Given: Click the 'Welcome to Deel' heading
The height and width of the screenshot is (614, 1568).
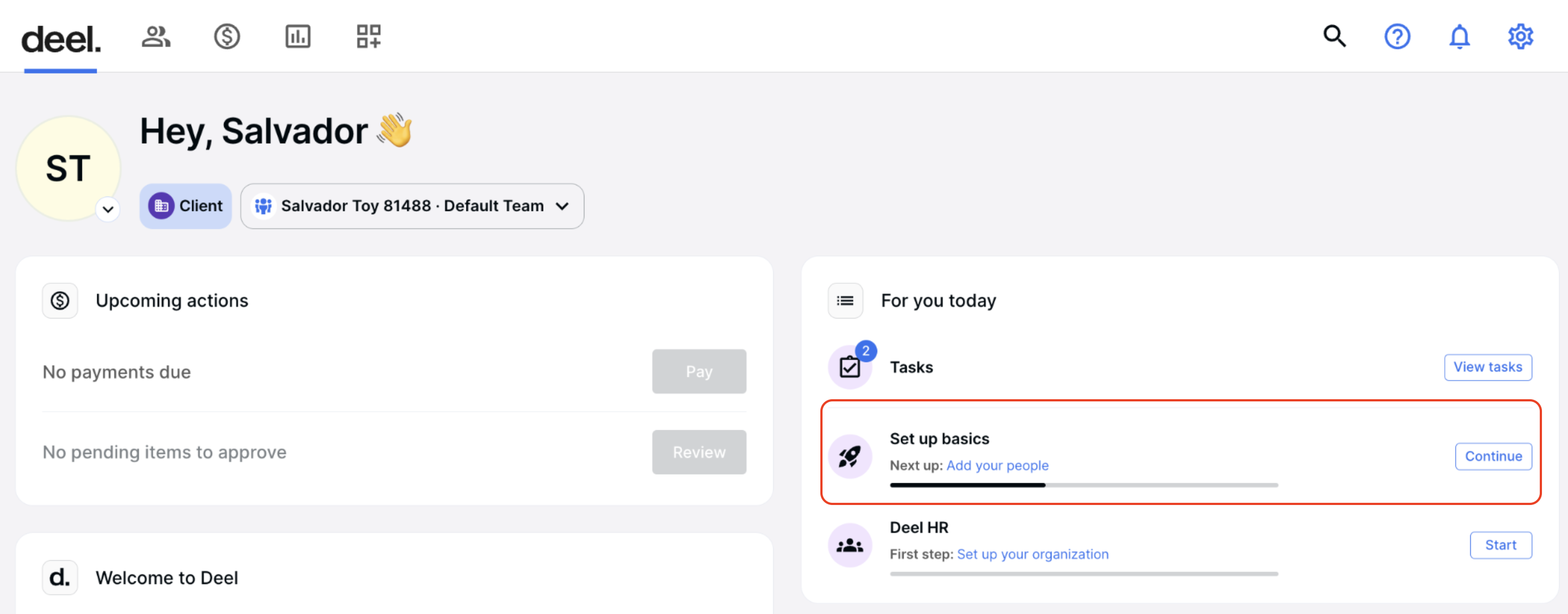Looking at the screenshot, I should [167, 578].
